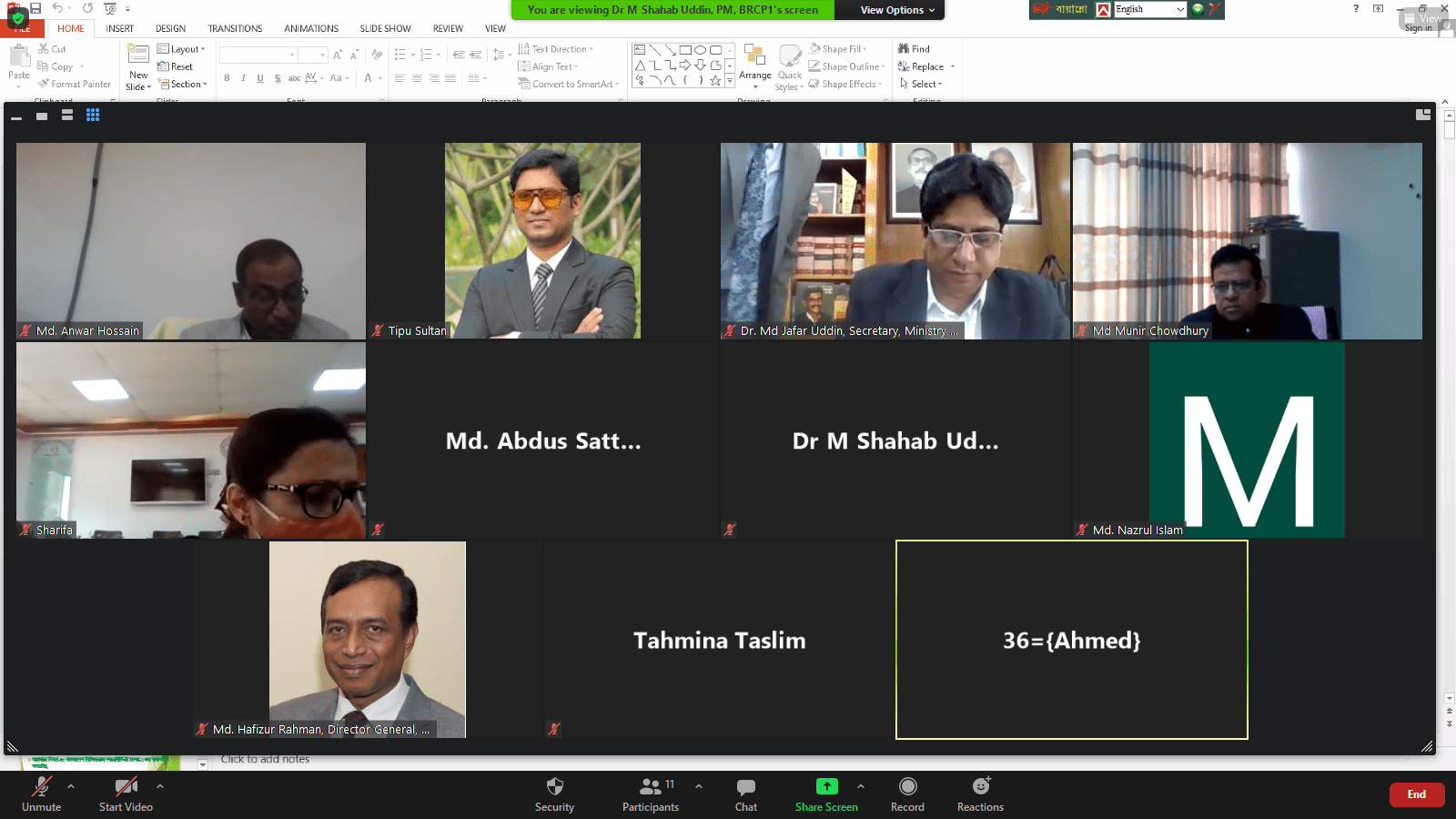Switch to grid gallery view icon
Screen dimensions: 1456x819
click(93, 115)
